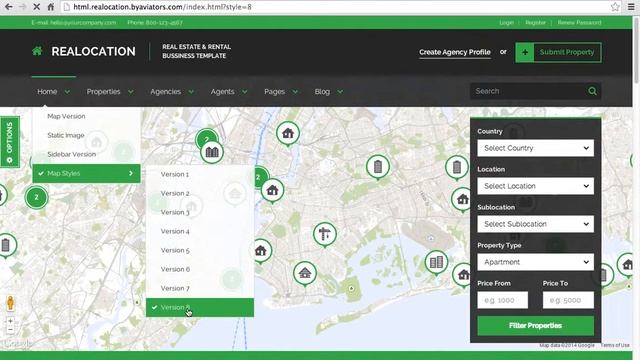Image resolution: width=640 pixels, height=360 pixels.
Task: Bookmark this page with the star
Action: [x=615, y=7]
